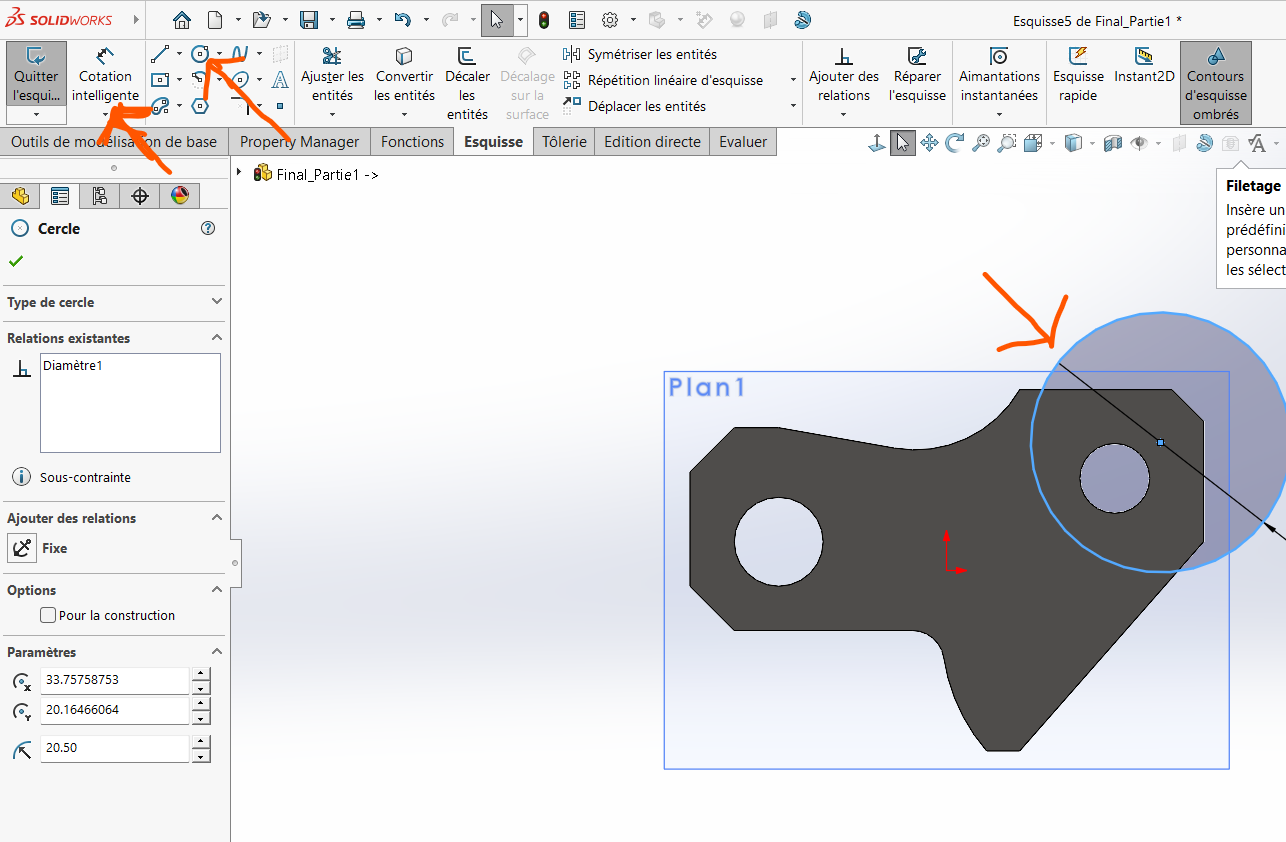Enable the Pour la construction checkbox
The height and width of the screenshot is (842, 1286).
pos(48,615)
